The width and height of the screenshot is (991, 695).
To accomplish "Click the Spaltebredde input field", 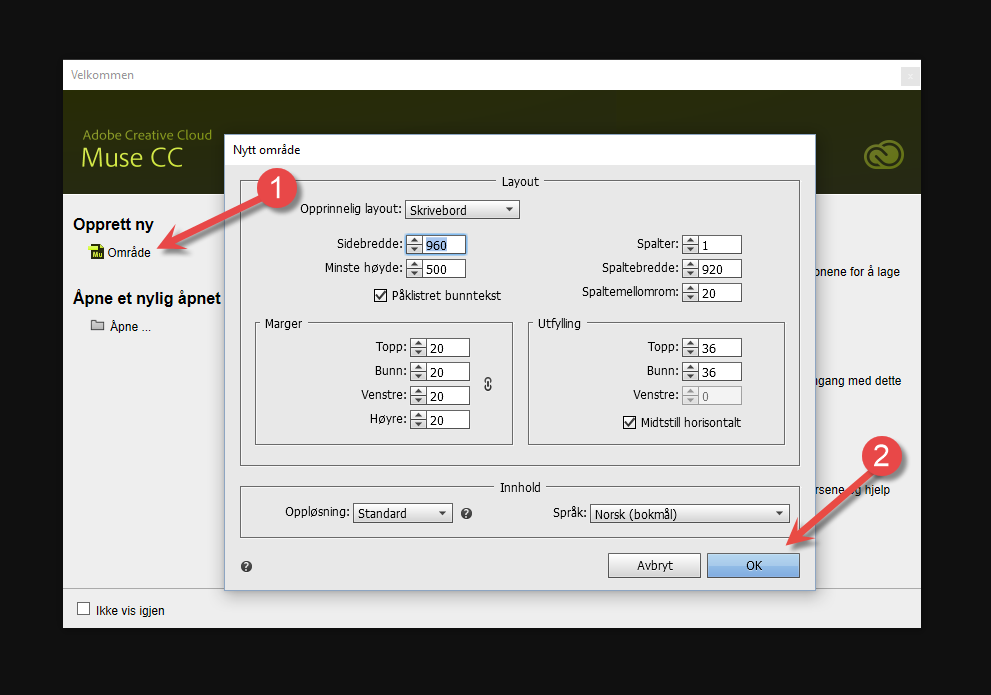I will 720,269.
